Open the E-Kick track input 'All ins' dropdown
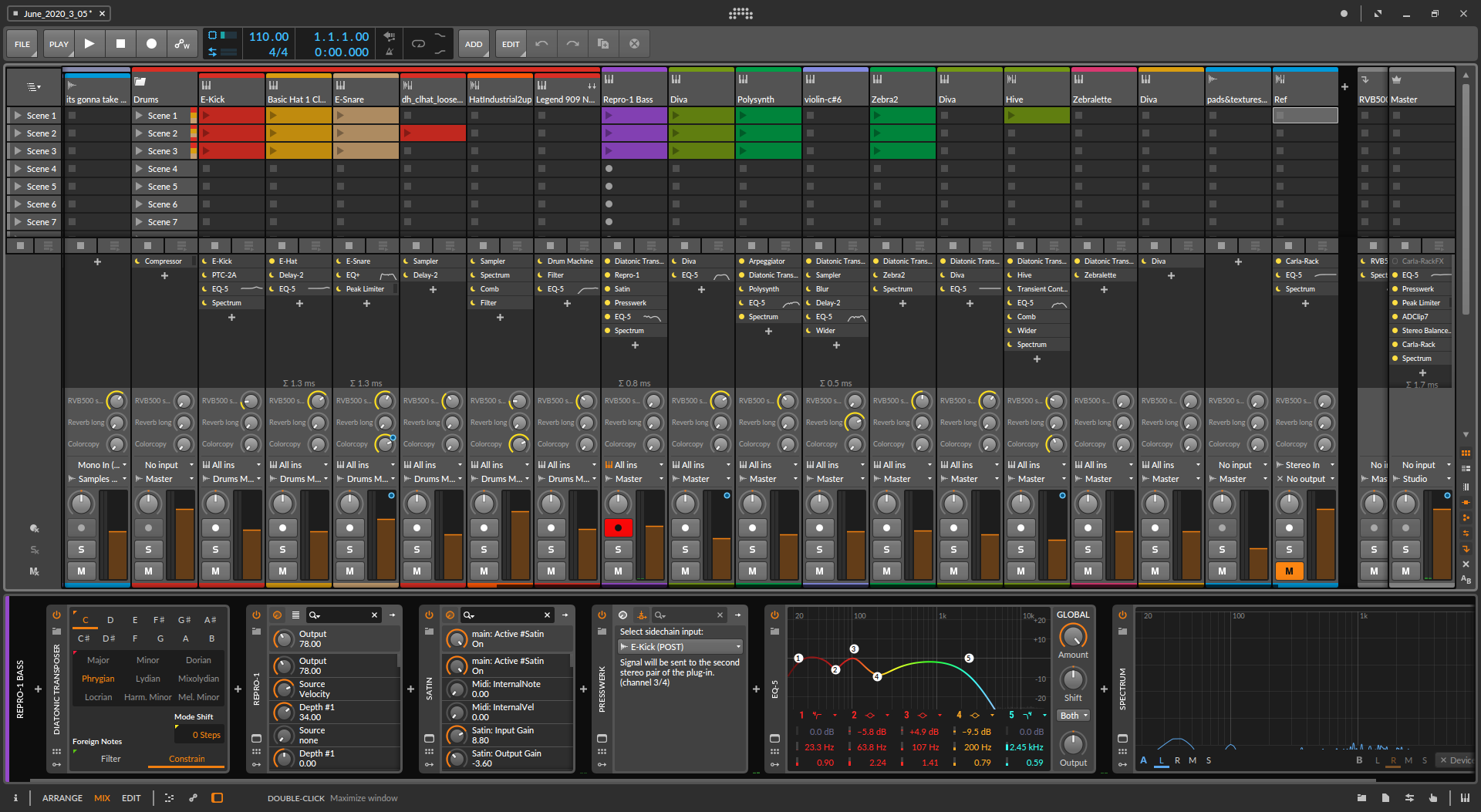1481x812 pixels. [231, 465]
